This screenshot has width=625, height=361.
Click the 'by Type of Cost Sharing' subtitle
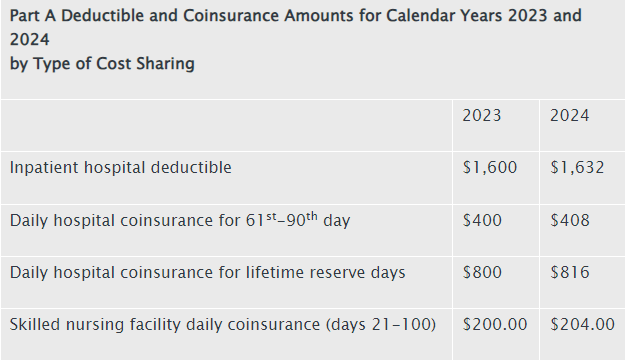pos(102,64)
